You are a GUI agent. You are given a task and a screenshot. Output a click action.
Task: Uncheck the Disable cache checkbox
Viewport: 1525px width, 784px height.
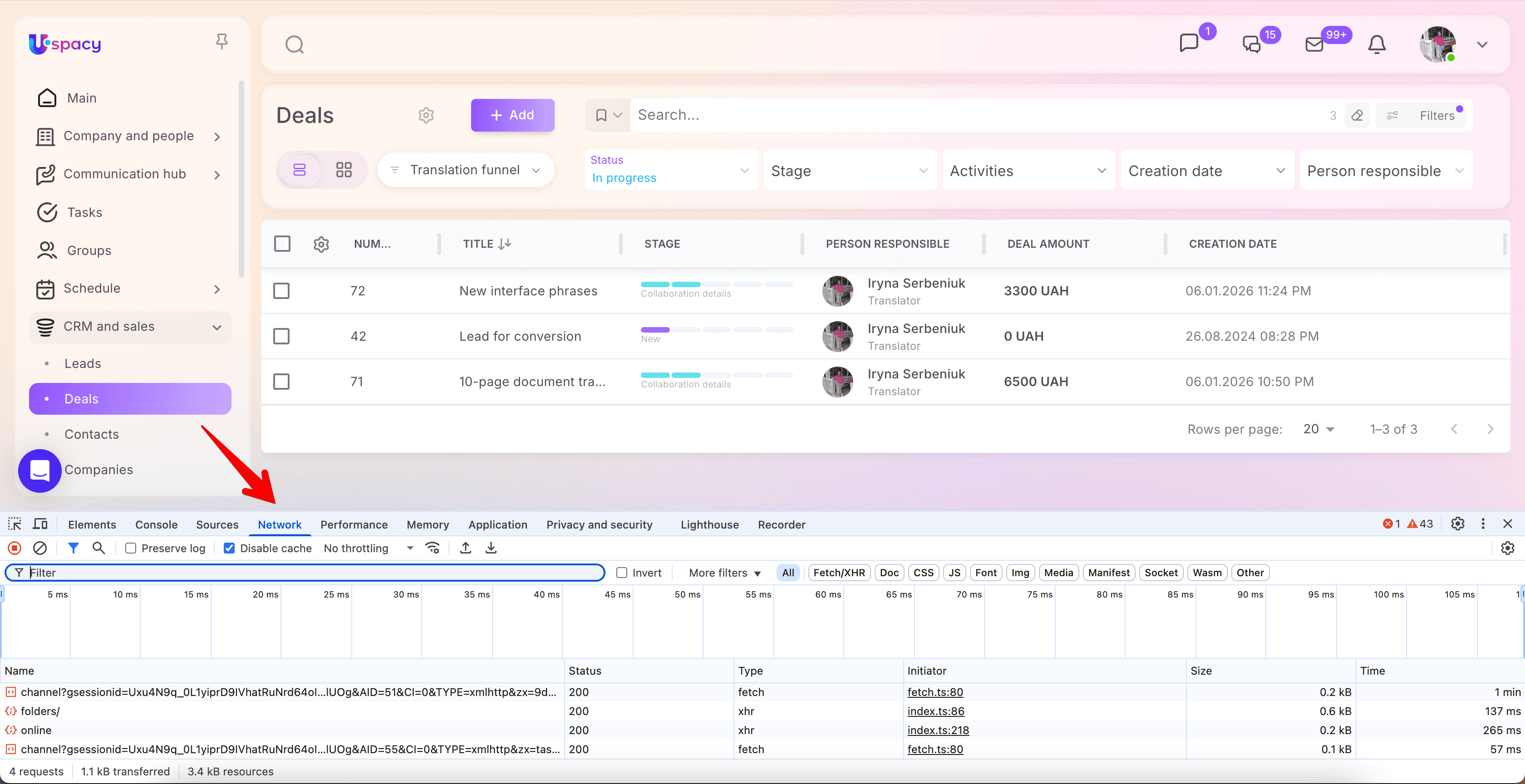pos(229,548)
